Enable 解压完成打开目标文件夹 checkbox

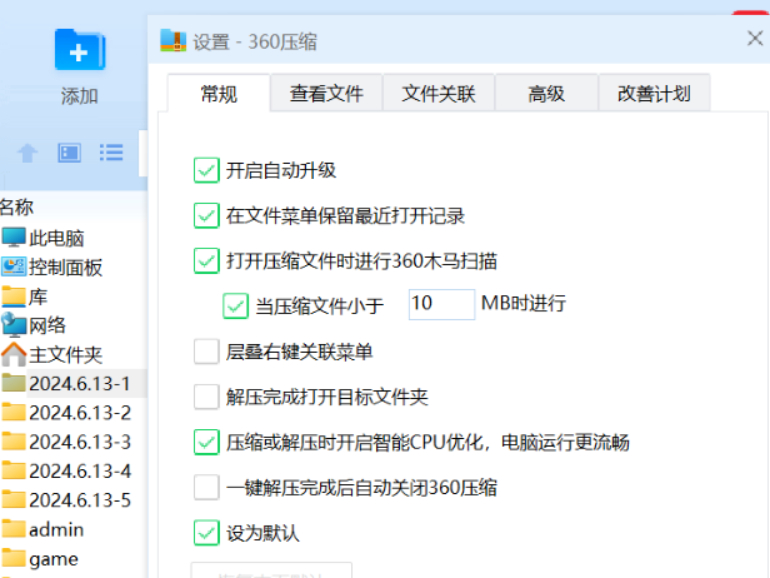point(206,397)
